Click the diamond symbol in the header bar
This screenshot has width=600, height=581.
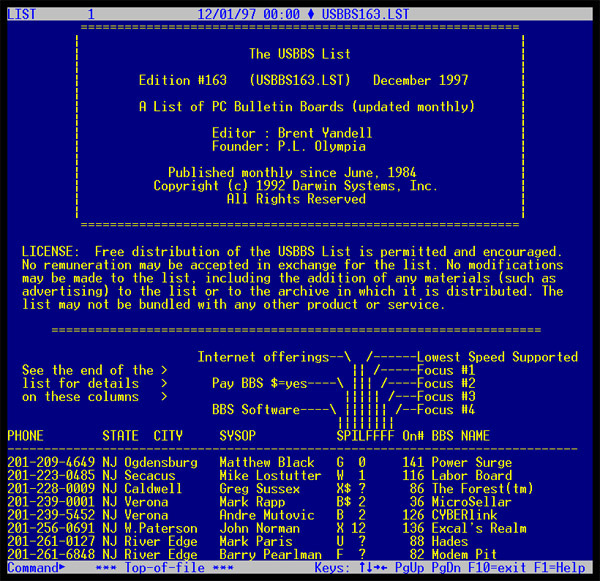click(x=311, y=14)
